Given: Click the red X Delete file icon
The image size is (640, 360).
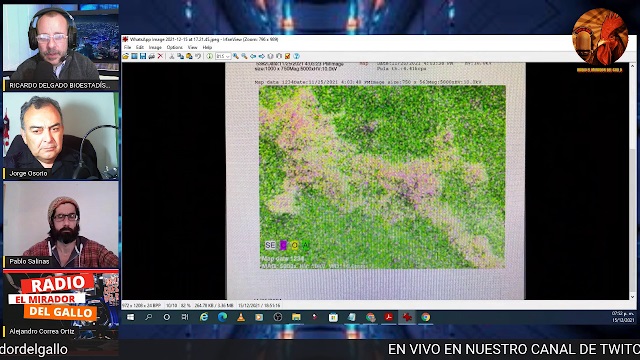Looking at the screenshot, I should [160, 56].
